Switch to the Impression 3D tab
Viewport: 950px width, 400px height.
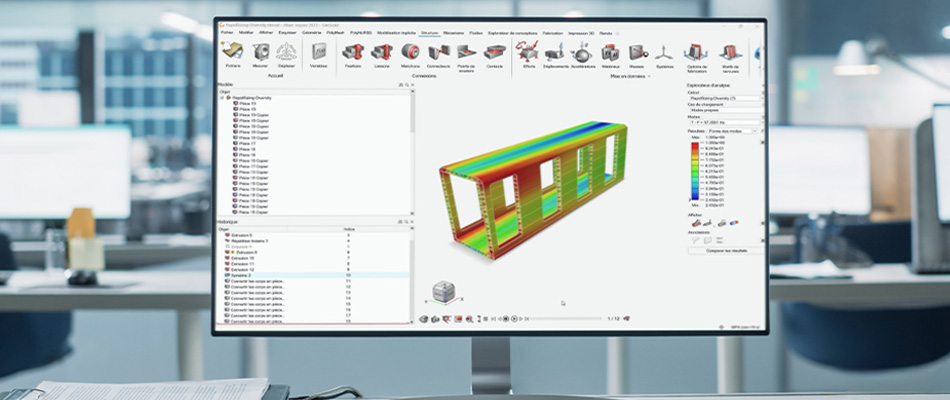pyautogui.click(x=581, y=33)
